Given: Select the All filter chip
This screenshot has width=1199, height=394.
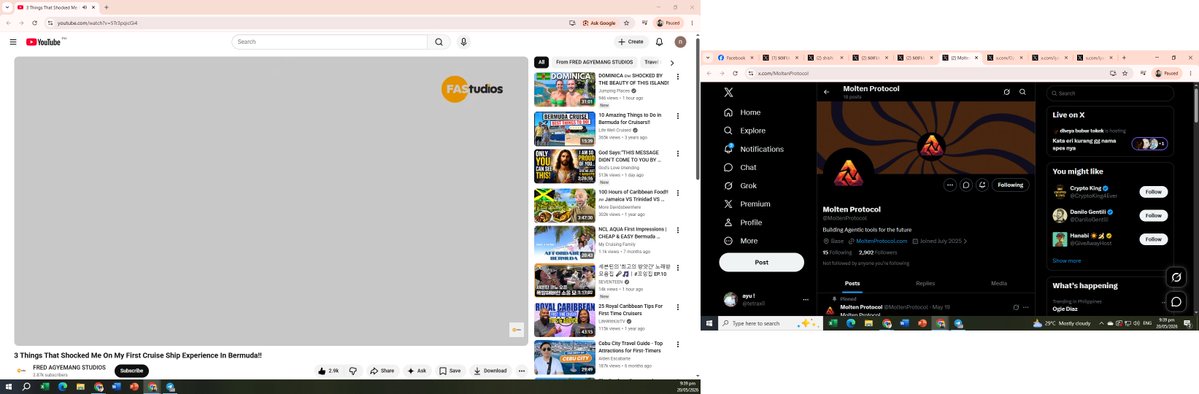Looking at the screenshot, I should [x=541, y=63].
